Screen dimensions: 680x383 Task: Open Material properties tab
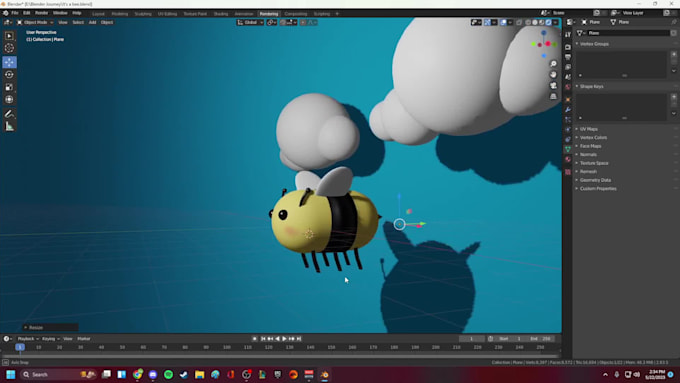pyautogui.click(x=568, y=159)
